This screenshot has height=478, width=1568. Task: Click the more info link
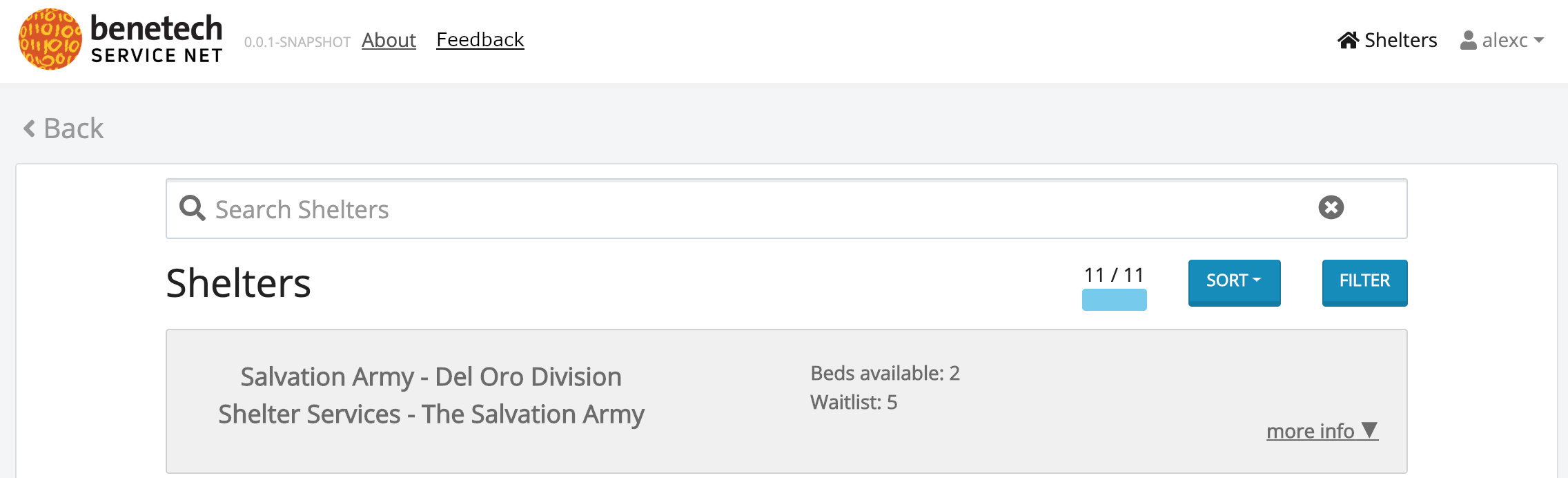1310,431
